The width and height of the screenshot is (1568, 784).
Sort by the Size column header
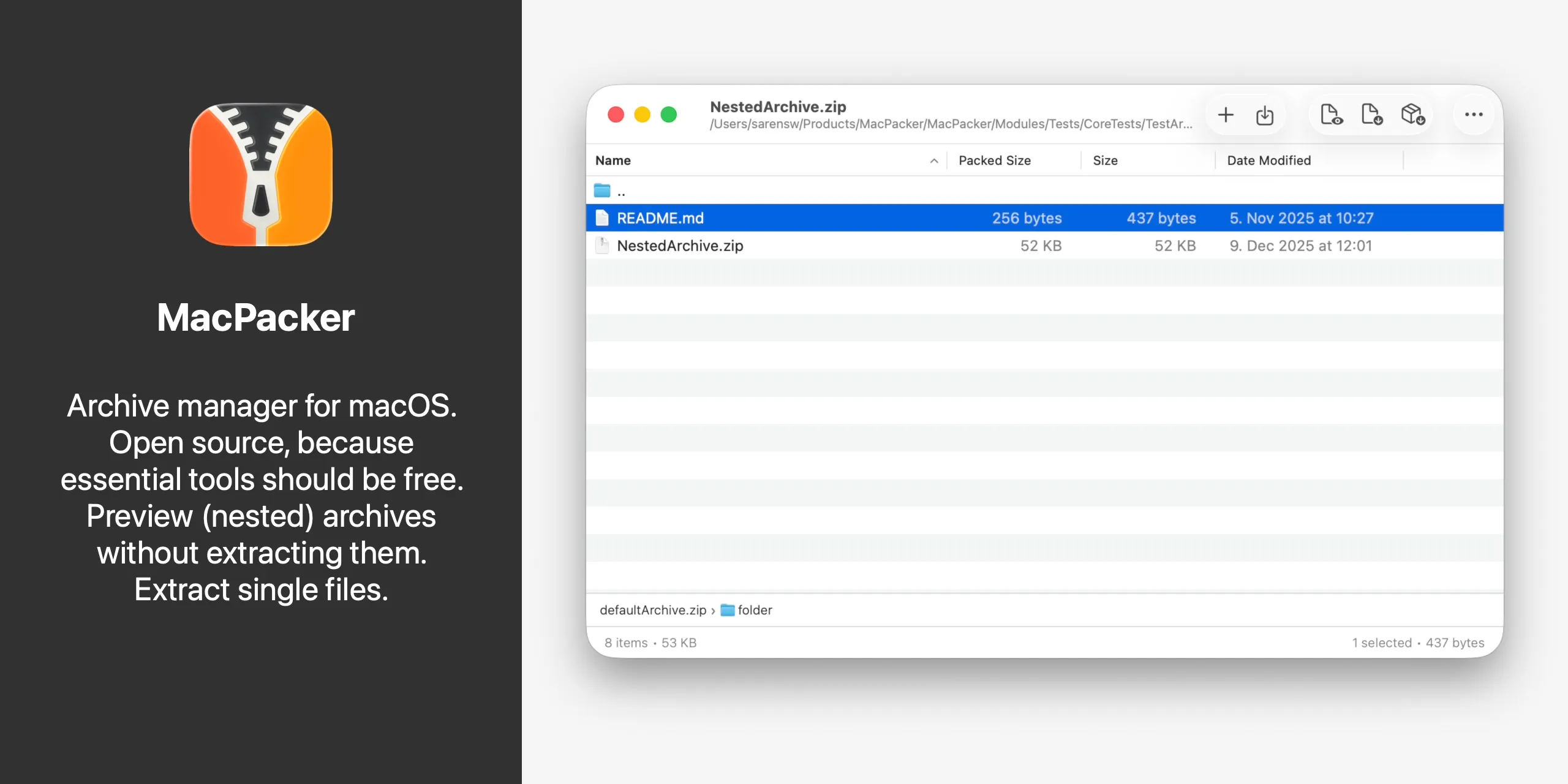coord(1106,160)
